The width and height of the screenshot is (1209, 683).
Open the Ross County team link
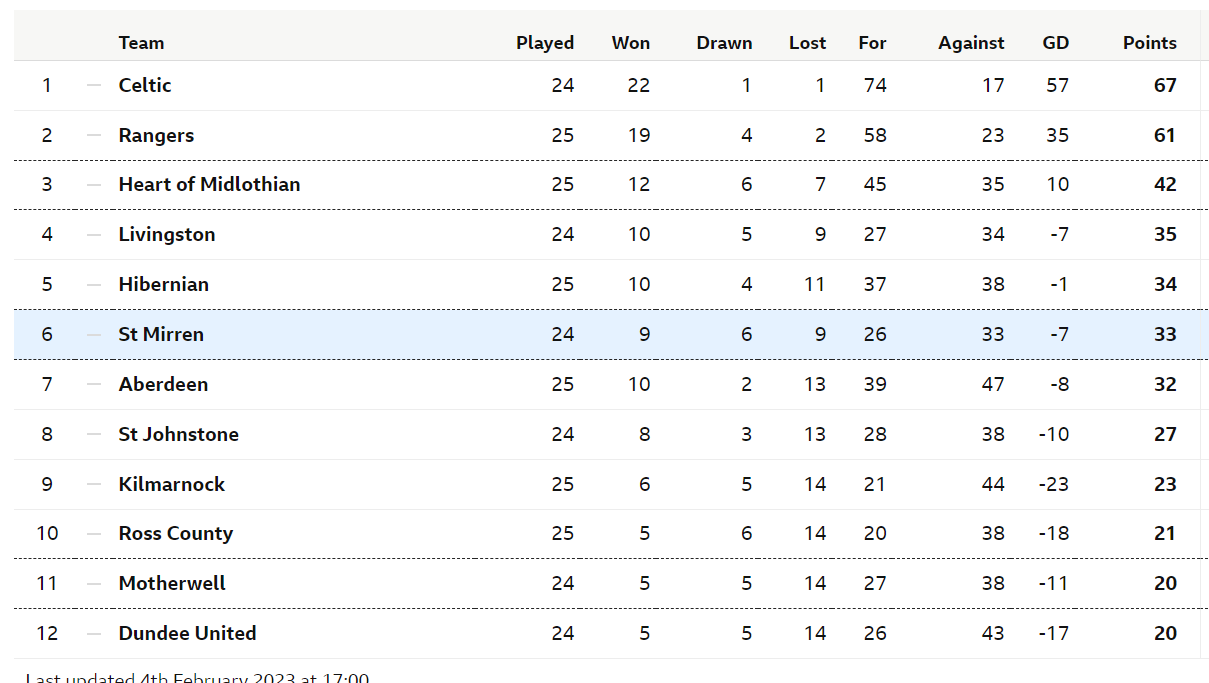[176, 533]
